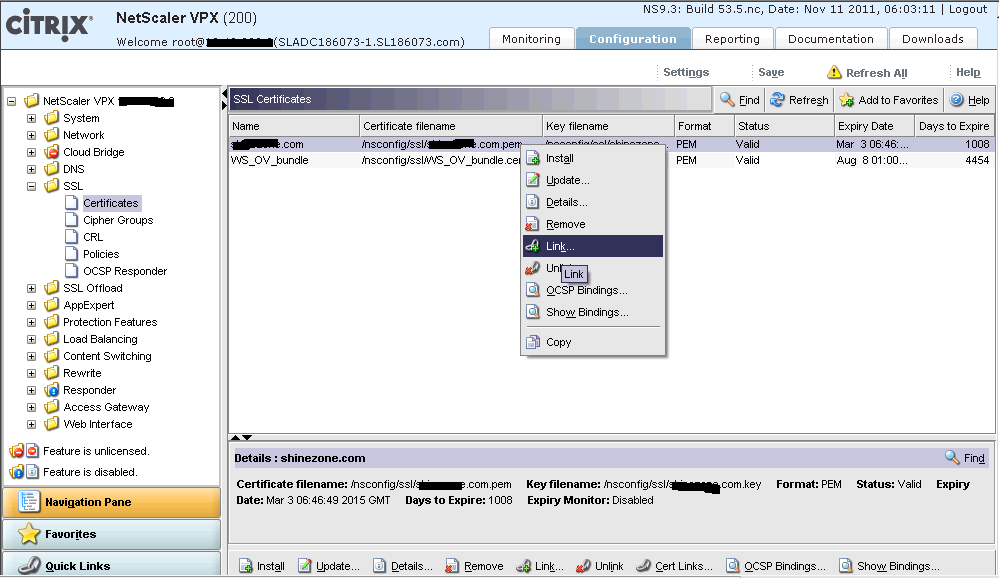Image resolution: width=999 pixels, height=578 pixels.
Task: Click the Add to Favorites star icon
Action: (x=847, y=100)
